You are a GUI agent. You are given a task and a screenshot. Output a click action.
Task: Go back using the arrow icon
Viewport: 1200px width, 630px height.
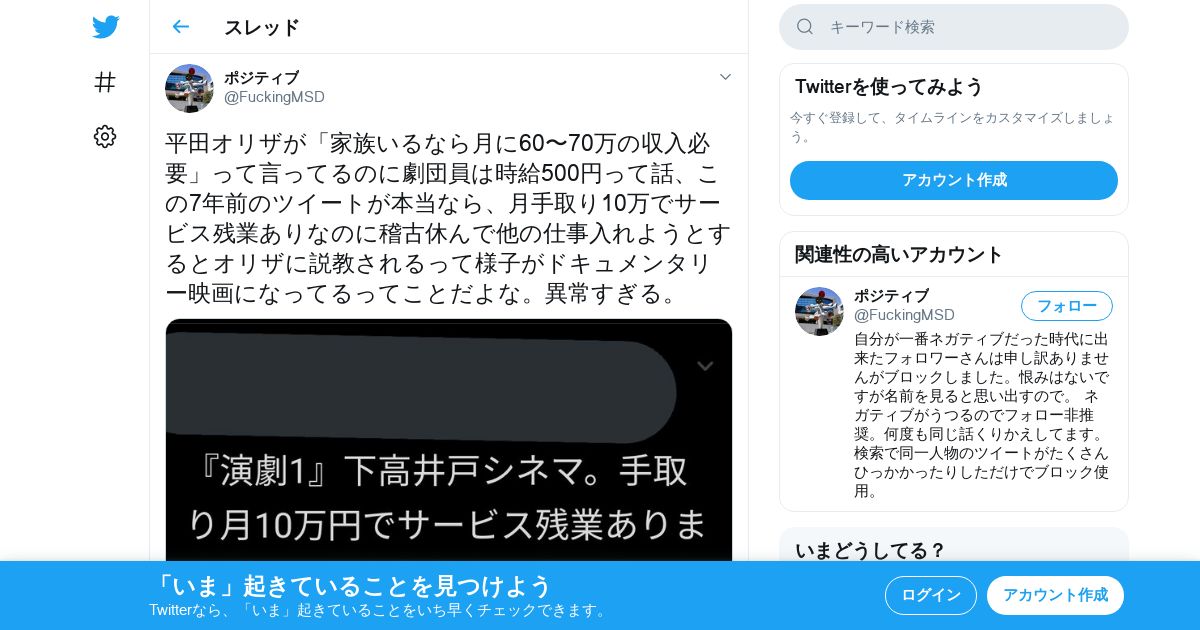click(x=180, y=27)
